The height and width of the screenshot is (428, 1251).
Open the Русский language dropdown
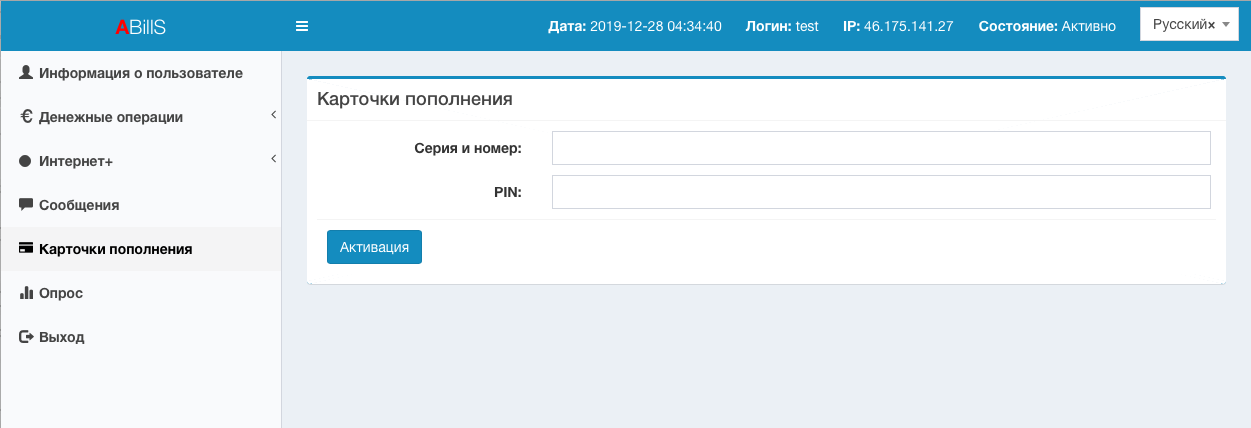coord(1225,25)
